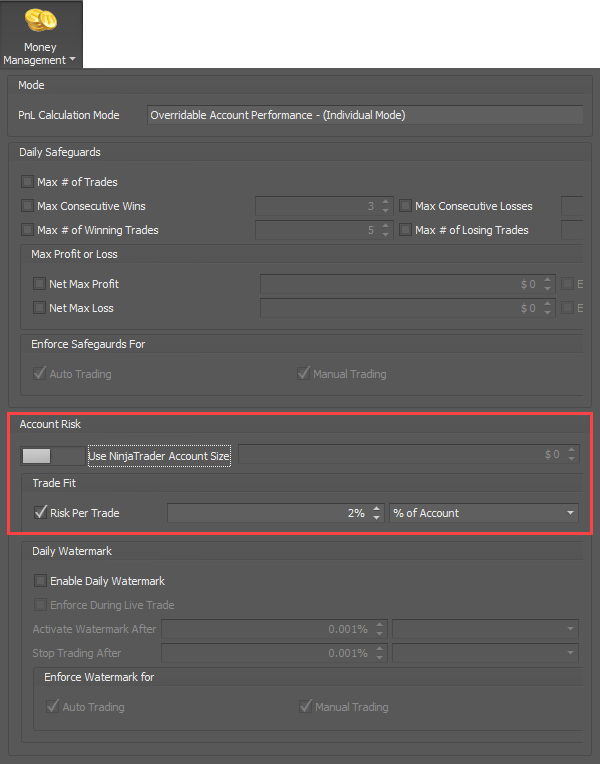Increase the Net Max Profit amount
The height and width of the screenshot is (764, 600).
click(547, 280)
